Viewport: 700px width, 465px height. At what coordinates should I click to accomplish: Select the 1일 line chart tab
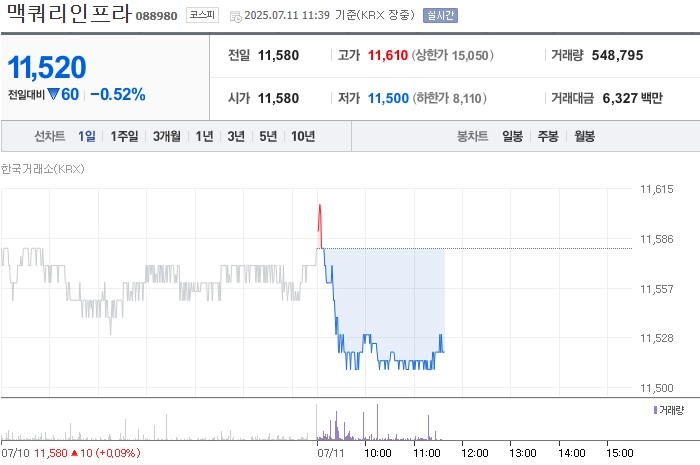(87, 136)
